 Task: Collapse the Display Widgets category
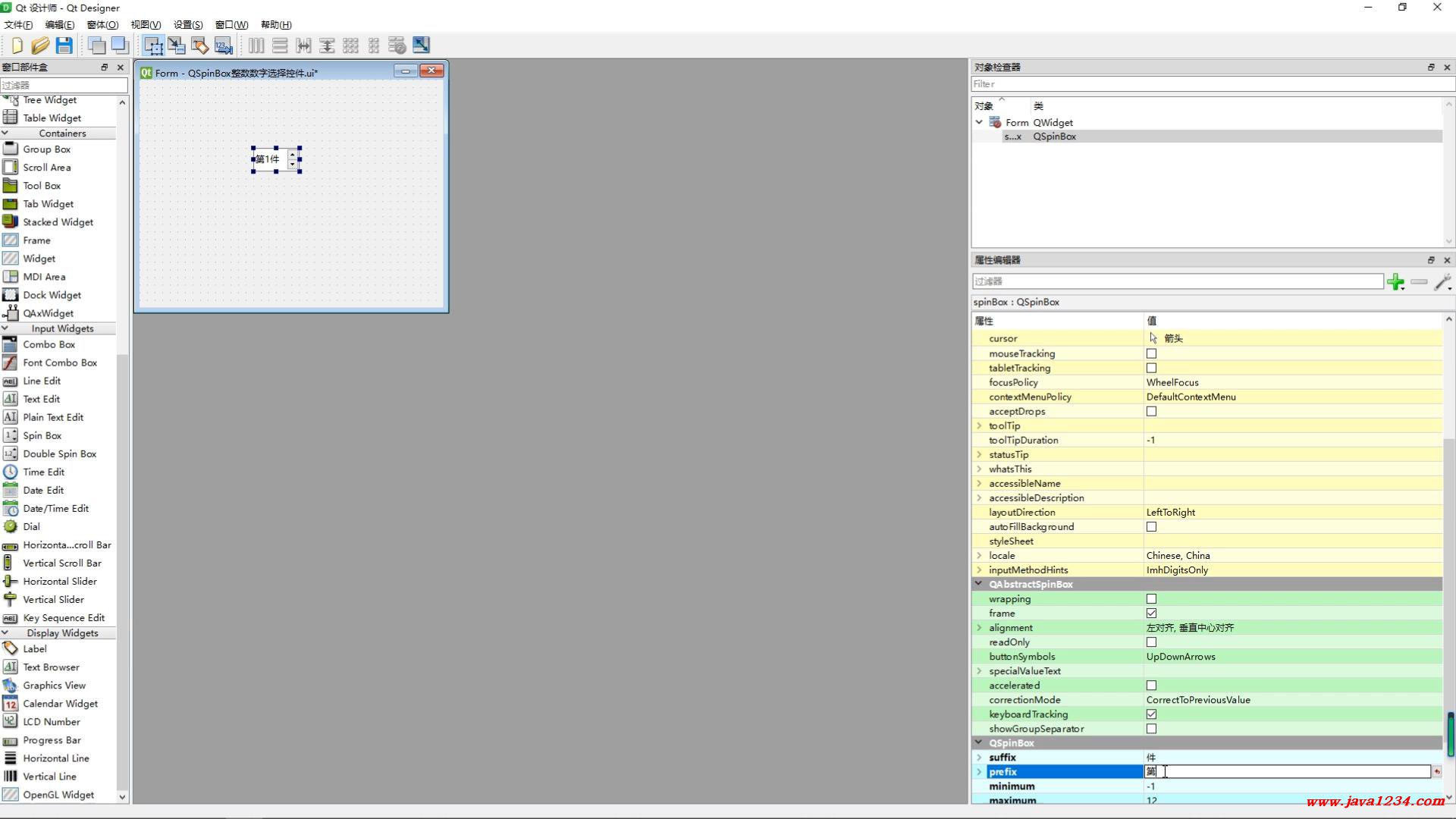tap(5, 633)
